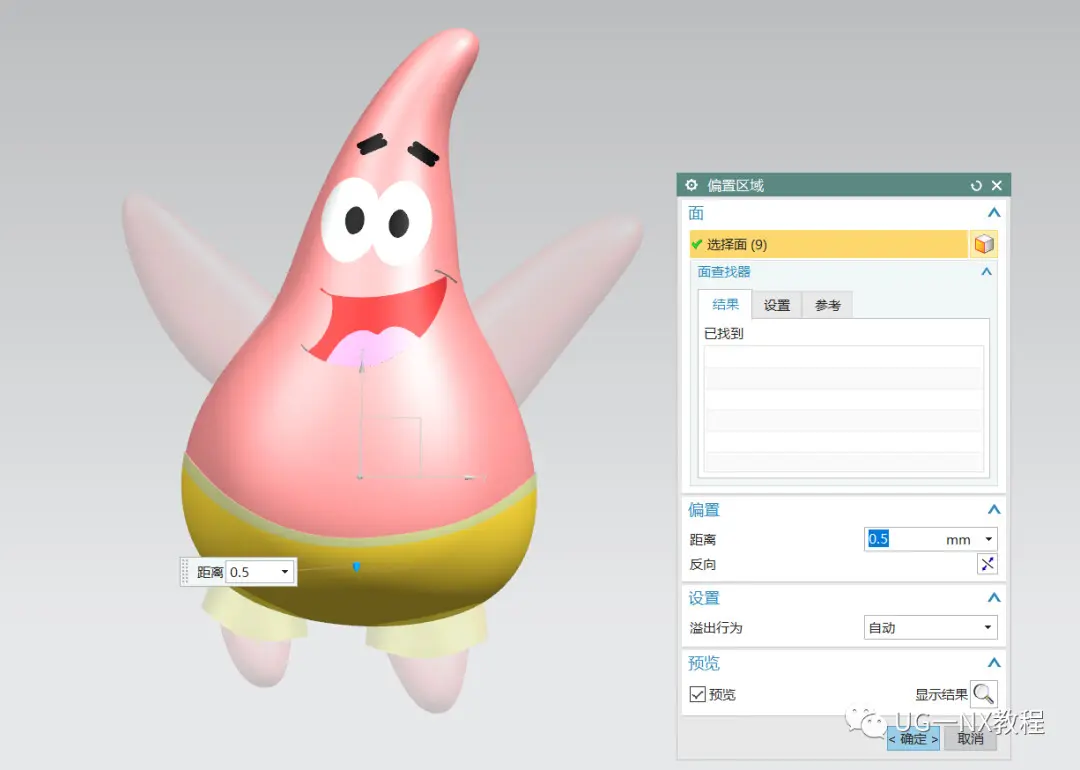Click the 显示结果 magnifier icon
Screen dimensions: 1080x770
click(x=984, y=694)
